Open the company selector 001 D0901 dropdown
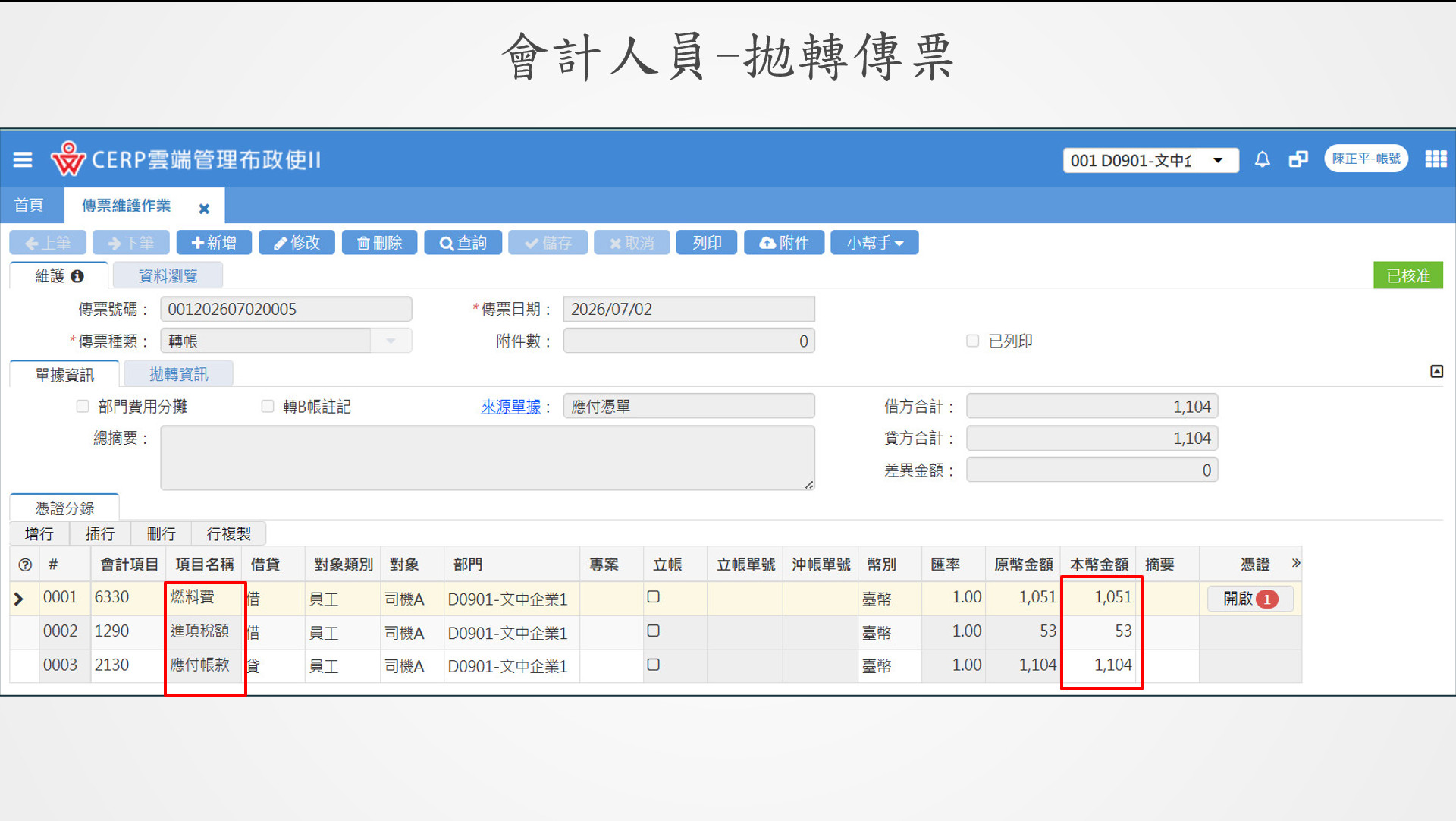Image resolution: width=1456 pixels, height=821 pixels. tap(1150, 160)
